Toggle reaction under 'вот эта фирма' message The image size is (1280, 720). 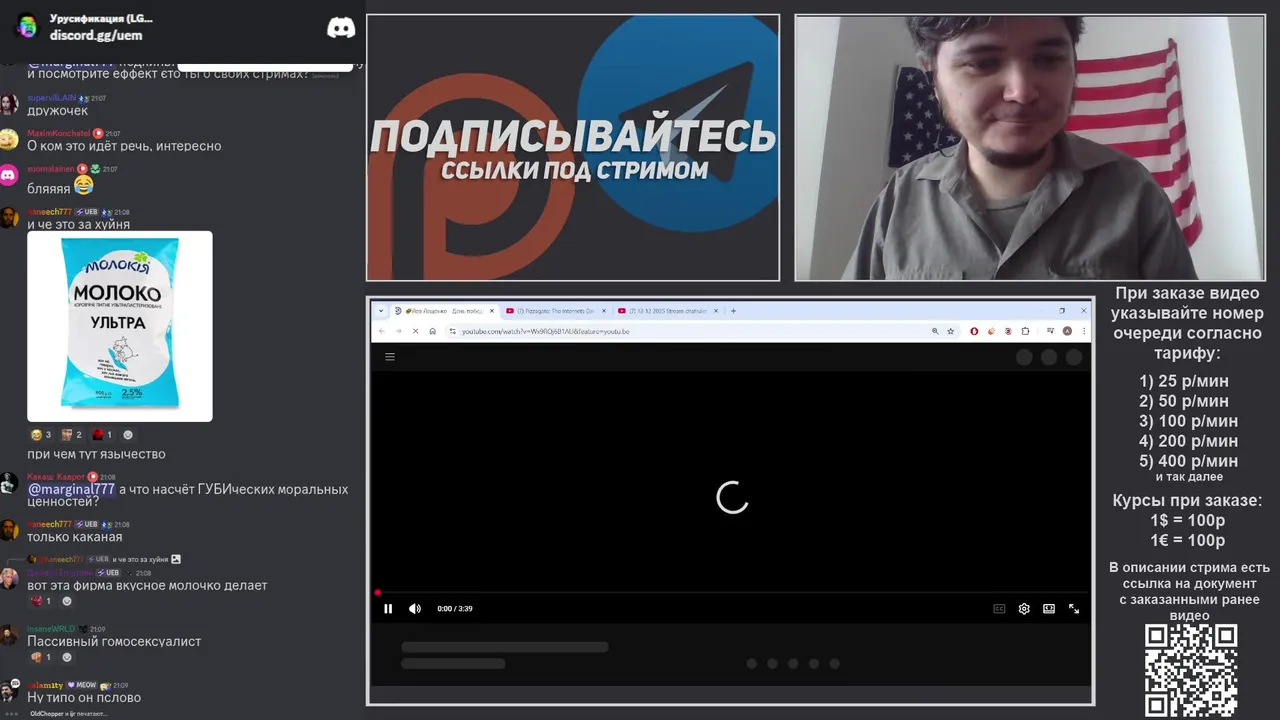[41, 601]
